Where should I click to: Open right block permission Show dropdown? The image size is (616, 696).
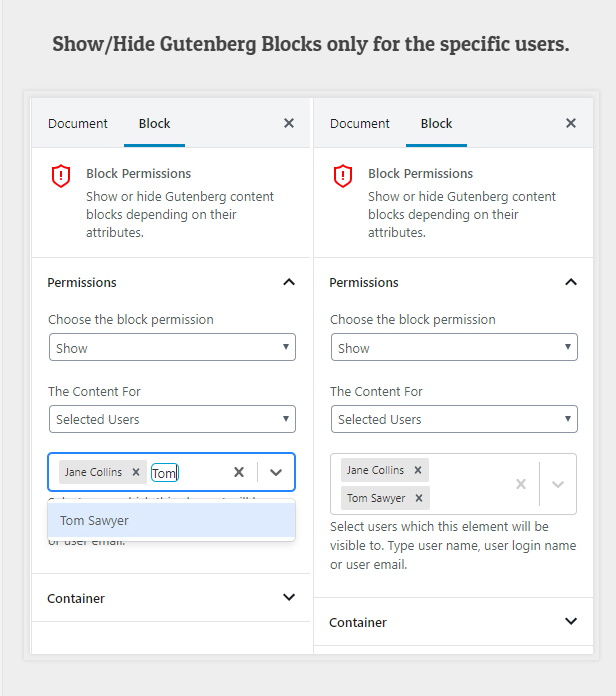point(454,348)
